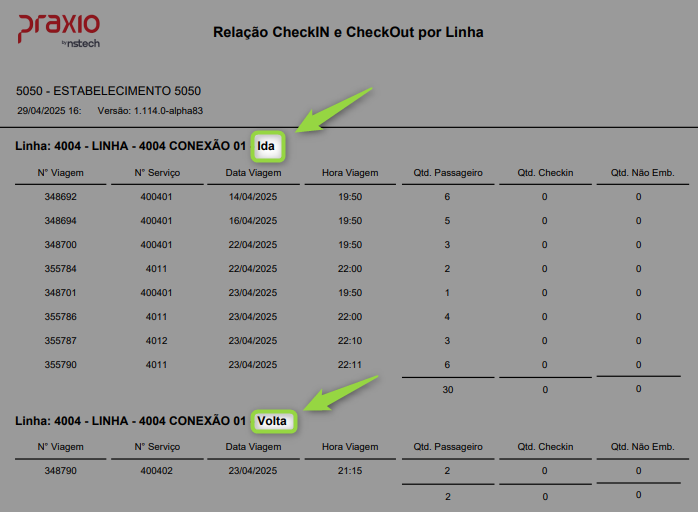Click trip number 355784
This screenshot has height=512, width=698.
point(61,269)
